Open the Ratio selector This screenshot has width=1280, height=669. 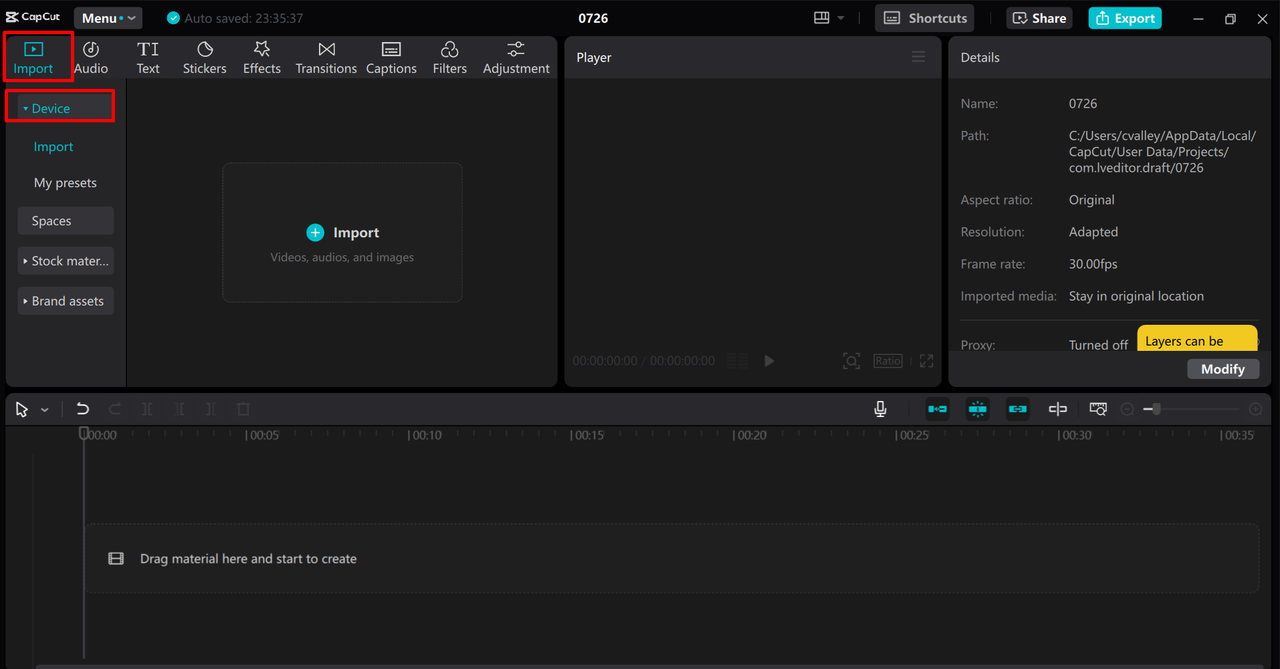(888, 361)
